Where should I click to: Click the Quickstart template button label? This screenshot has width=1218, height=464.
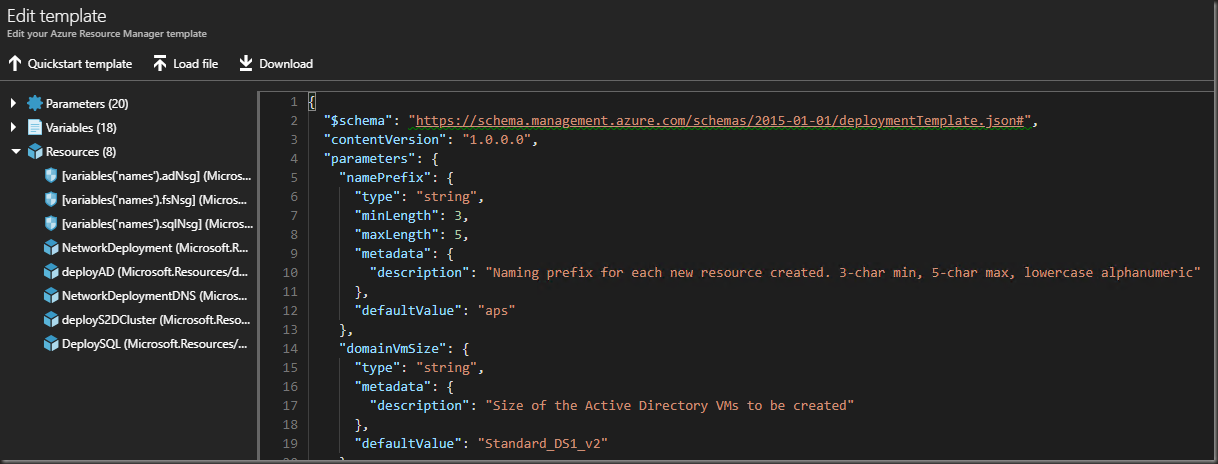pyautogui.click(x=80, y=64)
